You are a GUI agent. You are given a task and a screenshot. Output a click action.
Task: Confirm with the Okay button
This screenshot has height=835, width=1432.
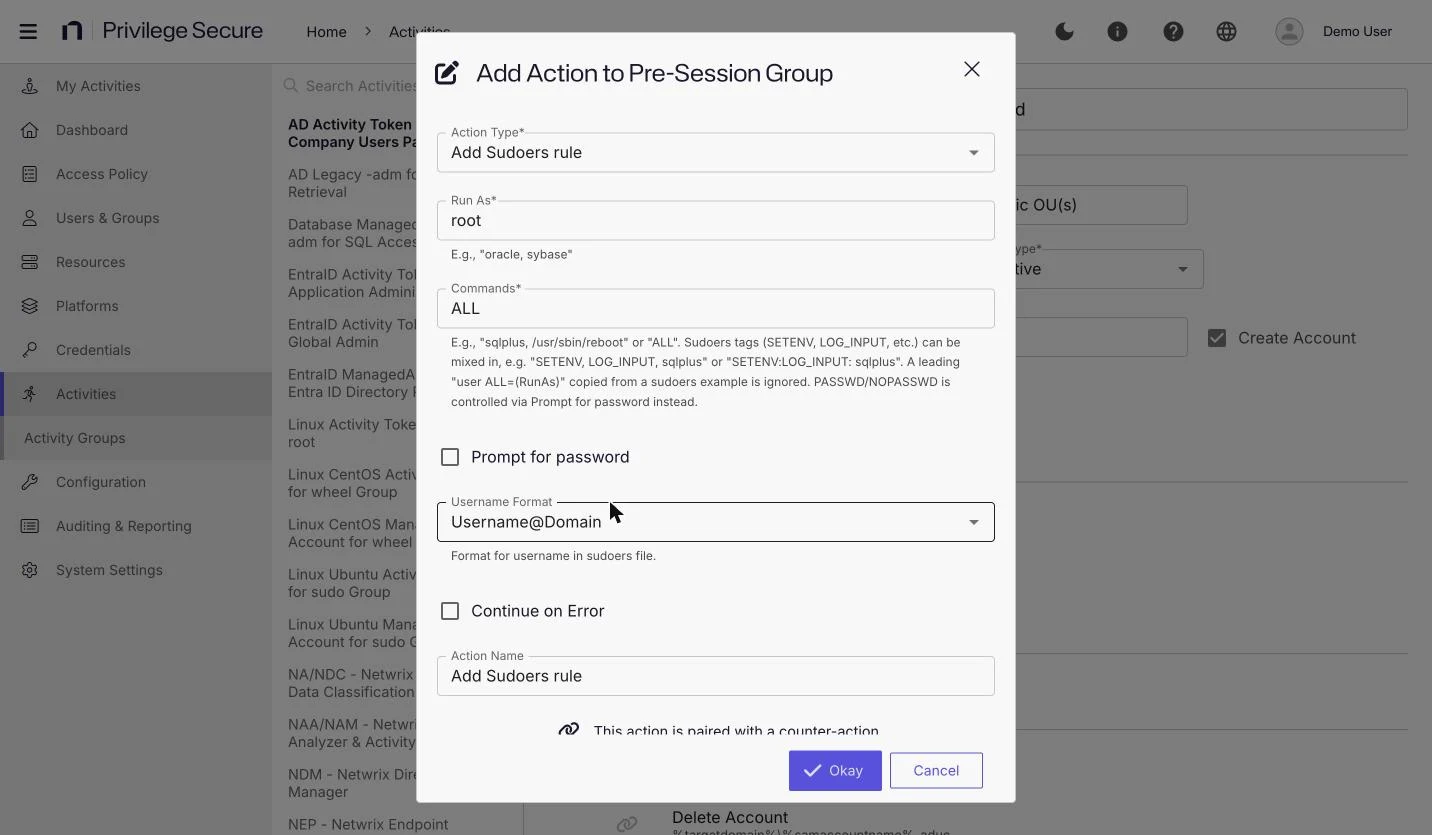835,770
